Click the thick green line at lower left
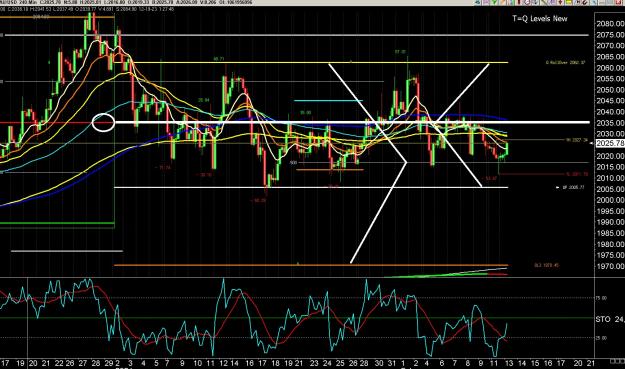625x369 pixels. [x=57, y=223]
